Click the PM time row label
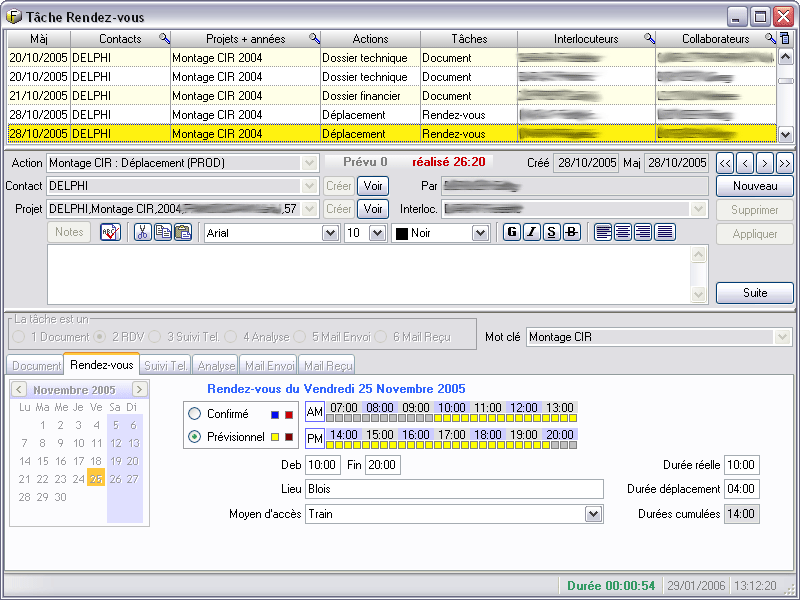800x600 pixels. tap(315, 438)
